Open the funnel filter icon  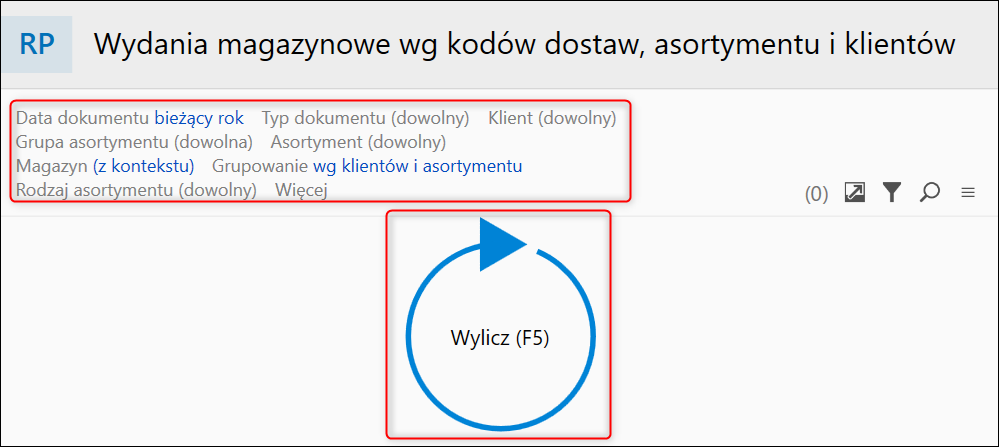pyautogui.click(x=892, y=192)
